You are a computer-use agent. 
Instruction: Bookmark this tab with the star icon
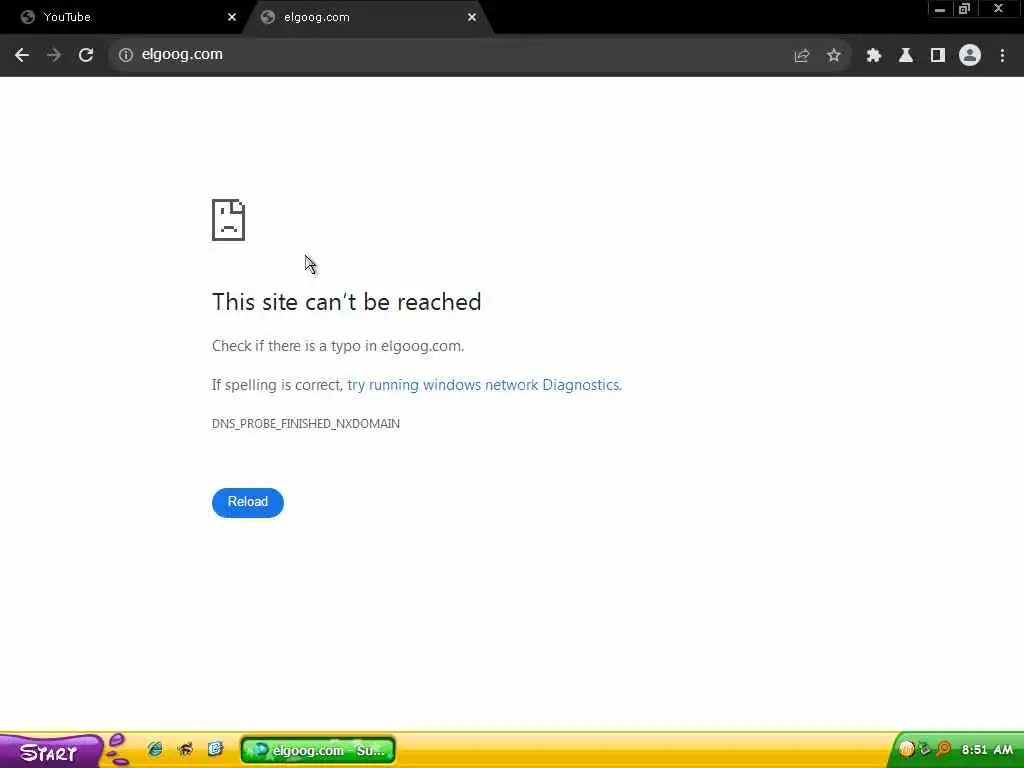833,56
